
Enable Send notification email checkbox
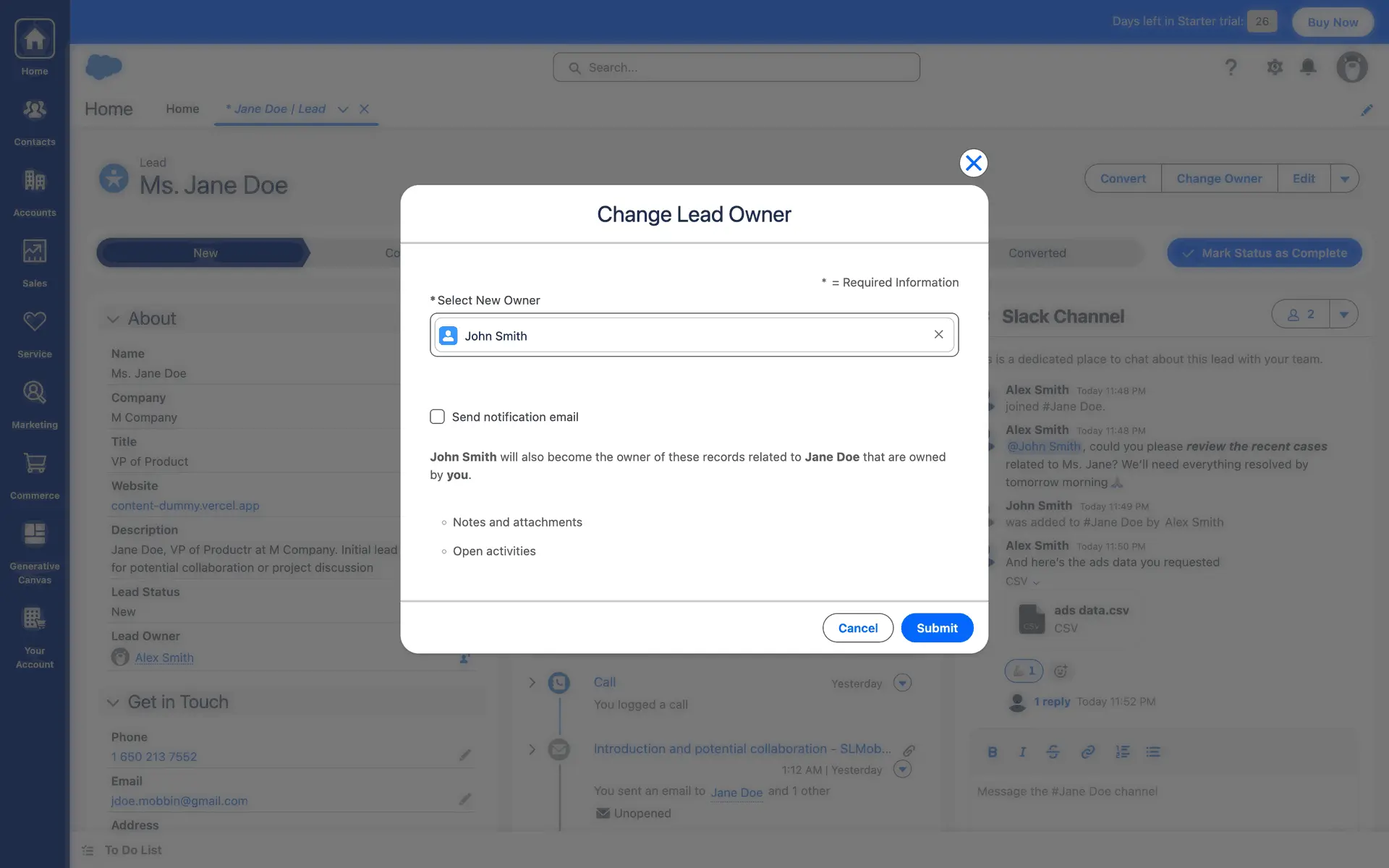tap(437, 417)
